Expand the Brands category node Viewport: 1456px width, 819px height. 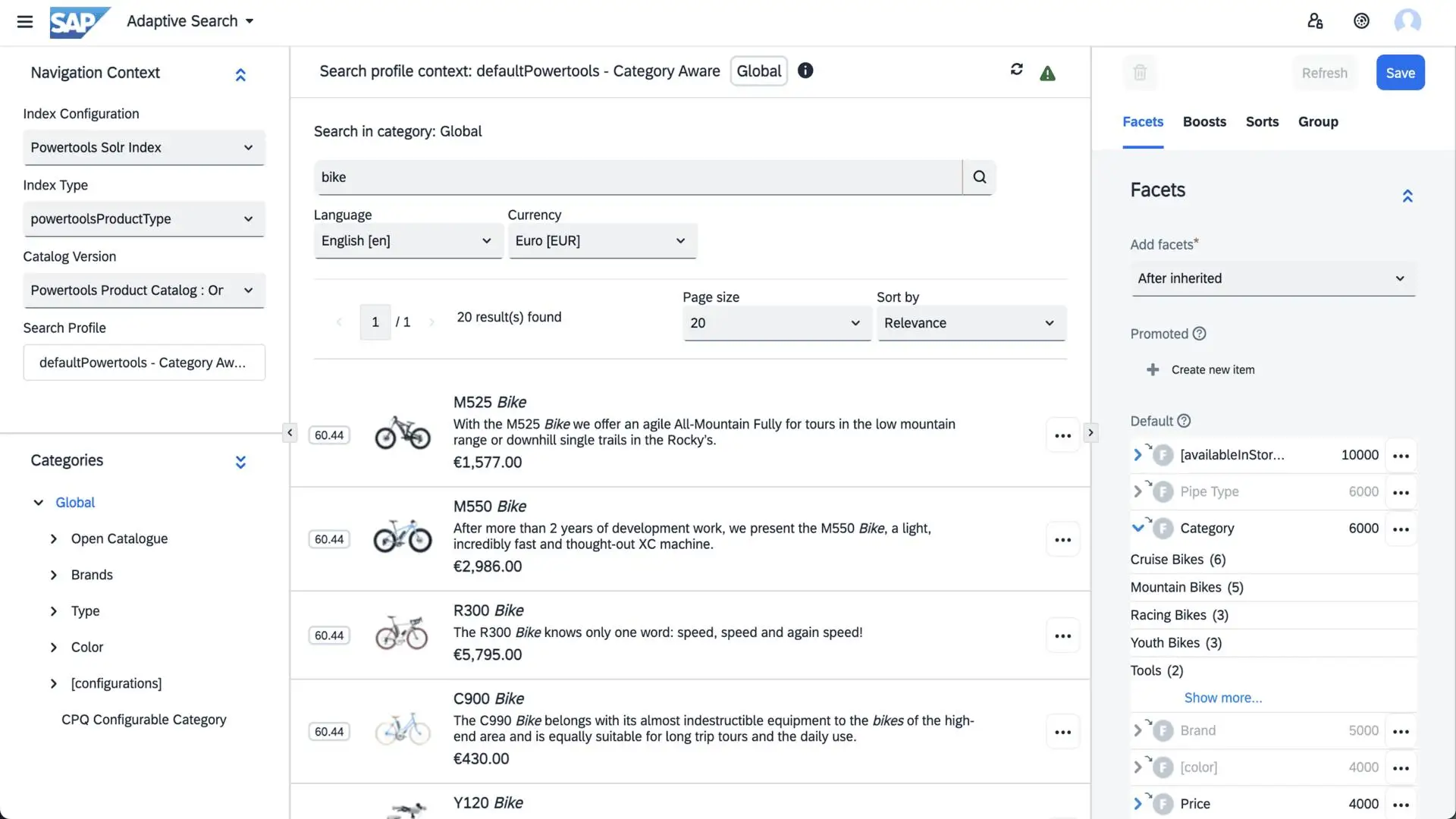(x=53, y=575)
